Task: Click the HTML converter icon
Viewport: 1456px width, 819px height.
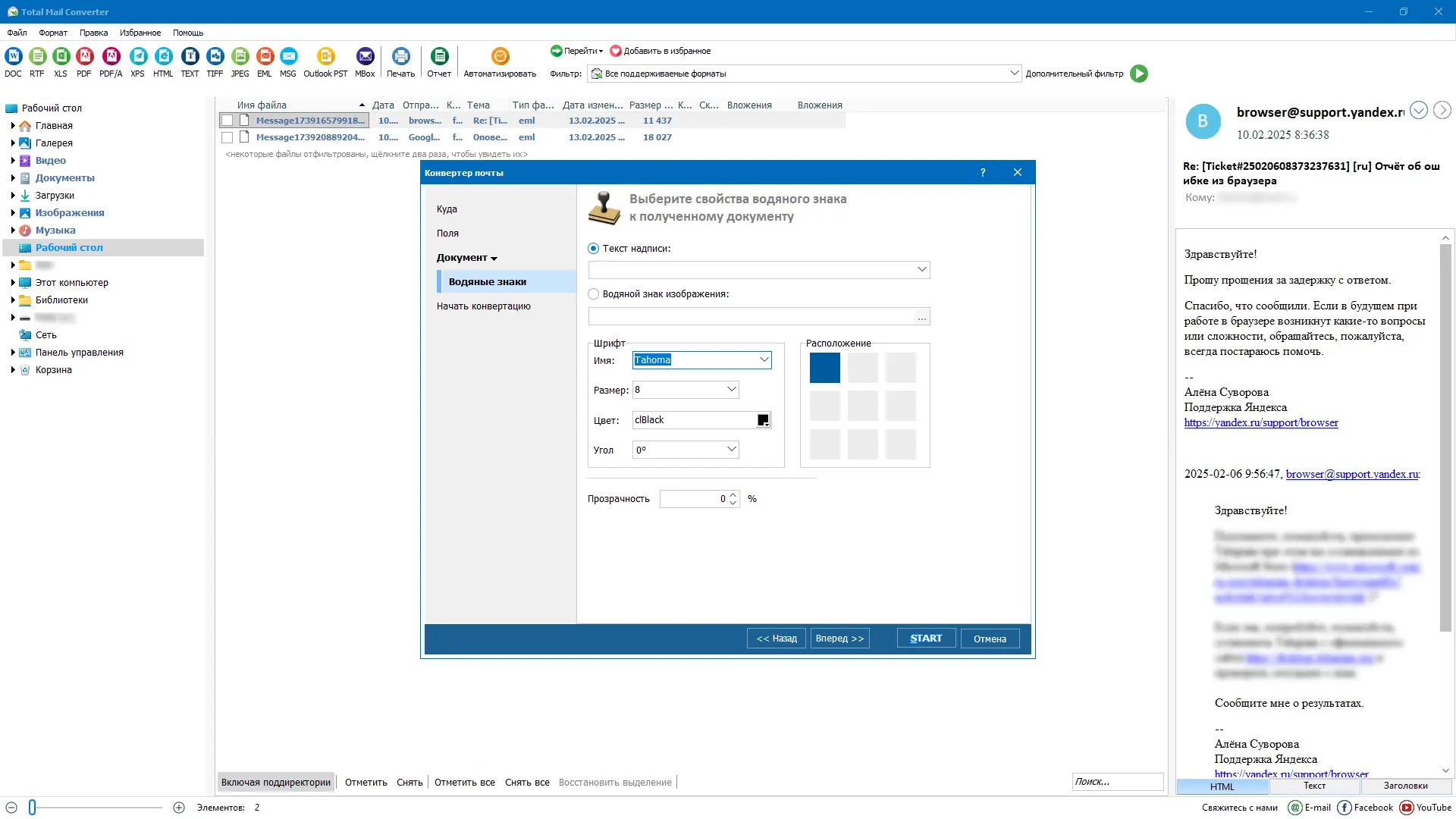Action: tap(163, 56)
